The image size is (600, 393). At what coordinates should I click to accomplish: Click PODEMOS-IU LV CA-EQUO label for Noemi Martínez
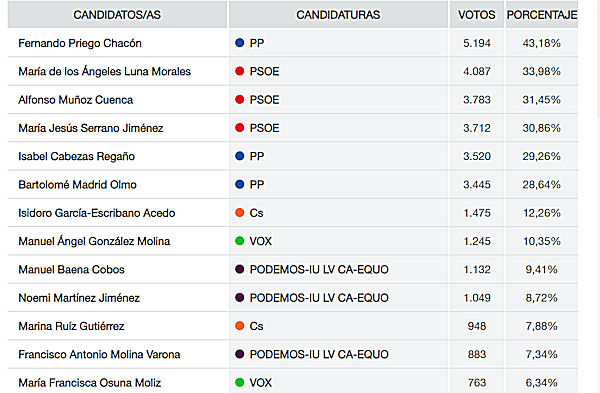[319, 298]
